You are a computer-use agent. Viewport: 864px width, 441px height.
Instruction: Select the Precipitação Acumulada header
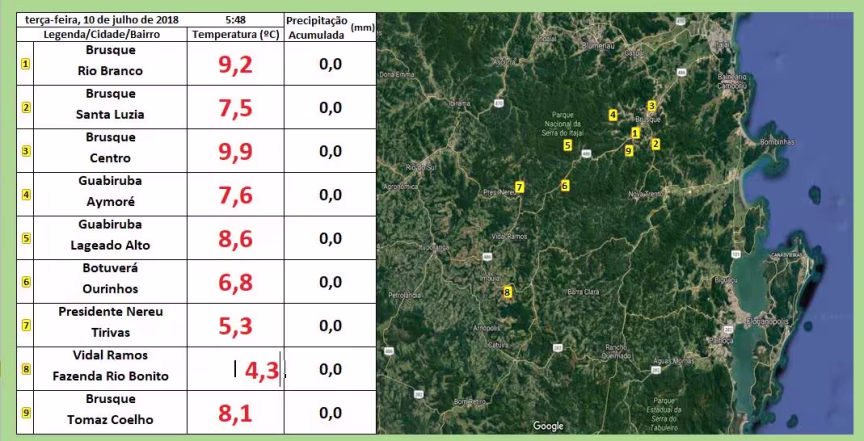(x=316, y=27)
